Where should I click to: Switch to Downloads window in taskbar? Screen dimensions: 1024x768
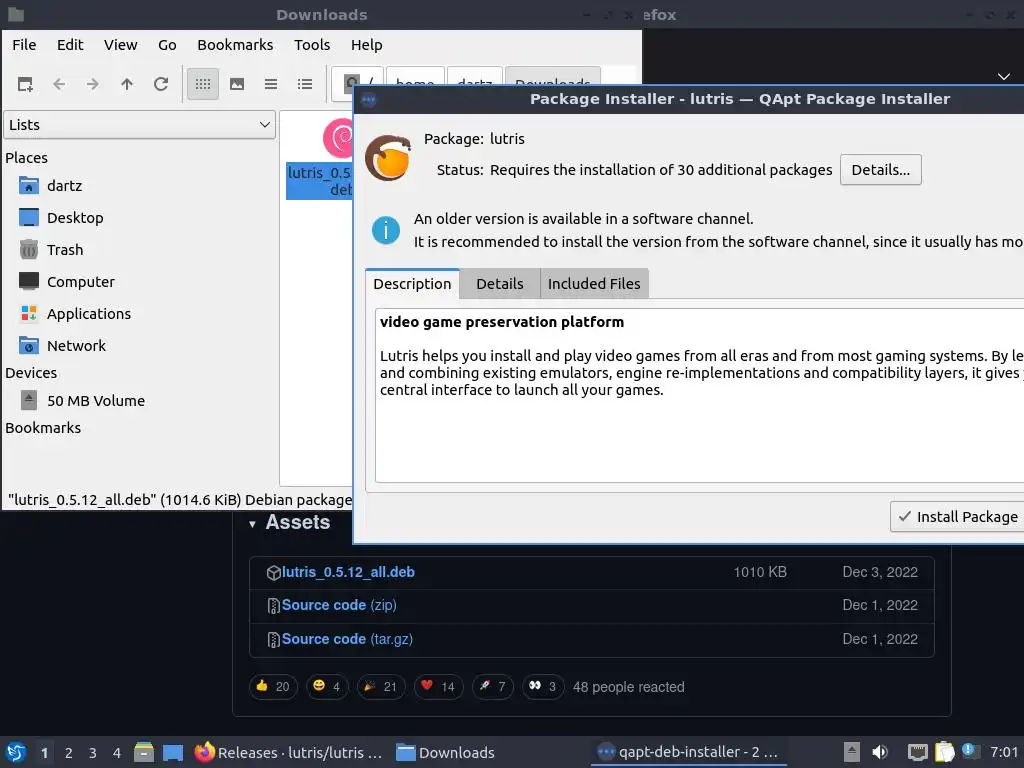pyautogui.click(x=446, y=752)
